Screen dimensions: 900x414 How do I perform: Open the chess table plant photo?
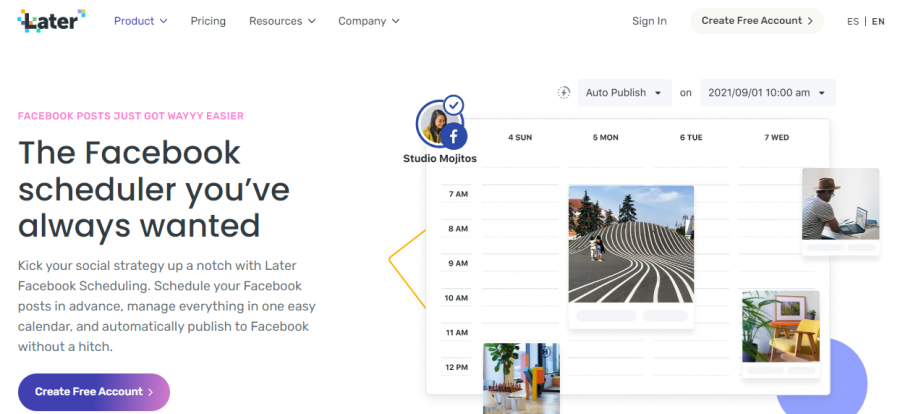pos(521,378)
